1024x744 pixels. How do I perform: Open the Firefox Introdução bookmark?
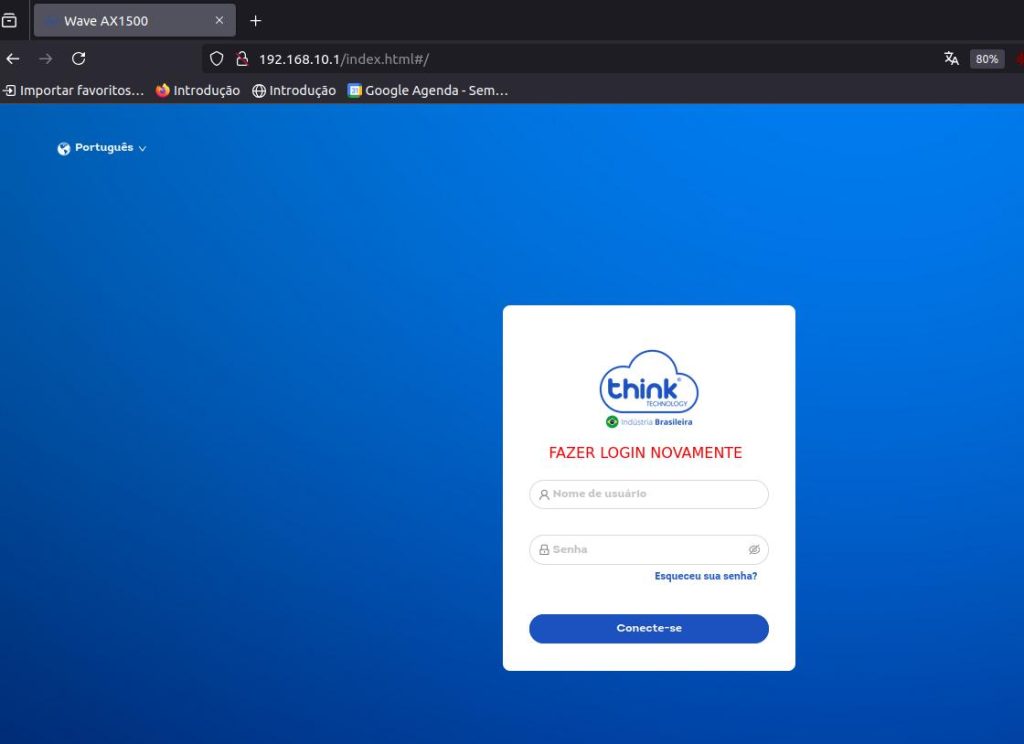pyautogui.click(x=198, y=91)
